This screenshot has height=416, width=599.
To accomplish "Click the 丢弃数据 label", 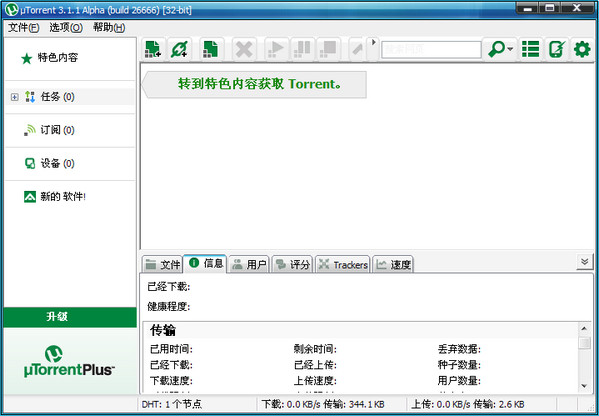I will [x=459, y=349].
